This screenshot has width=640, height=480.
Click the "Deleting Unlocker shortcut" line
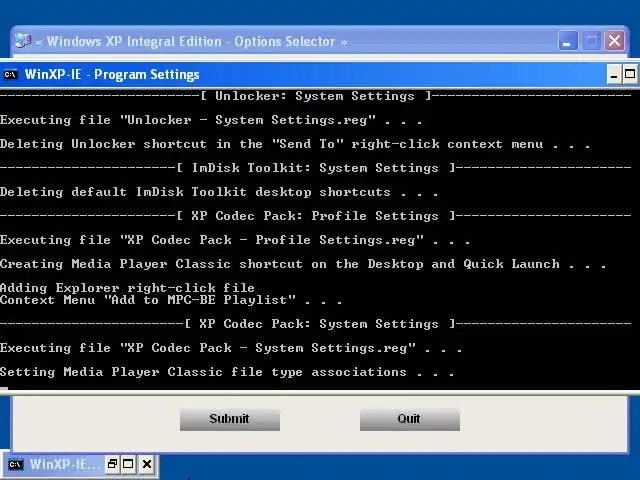tap(295, 144)
